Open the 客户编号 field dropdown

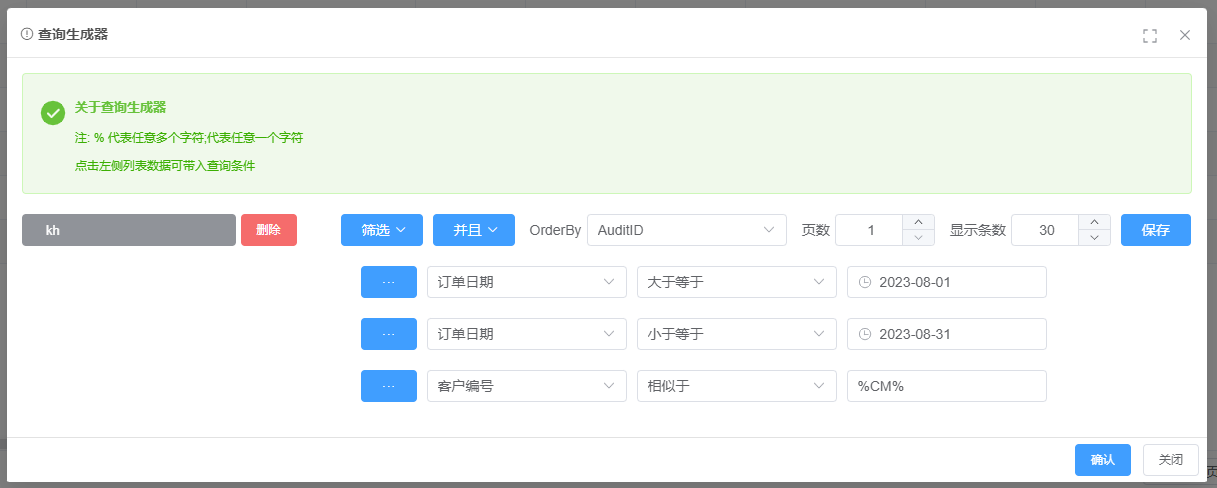click(x=527, y=386)
